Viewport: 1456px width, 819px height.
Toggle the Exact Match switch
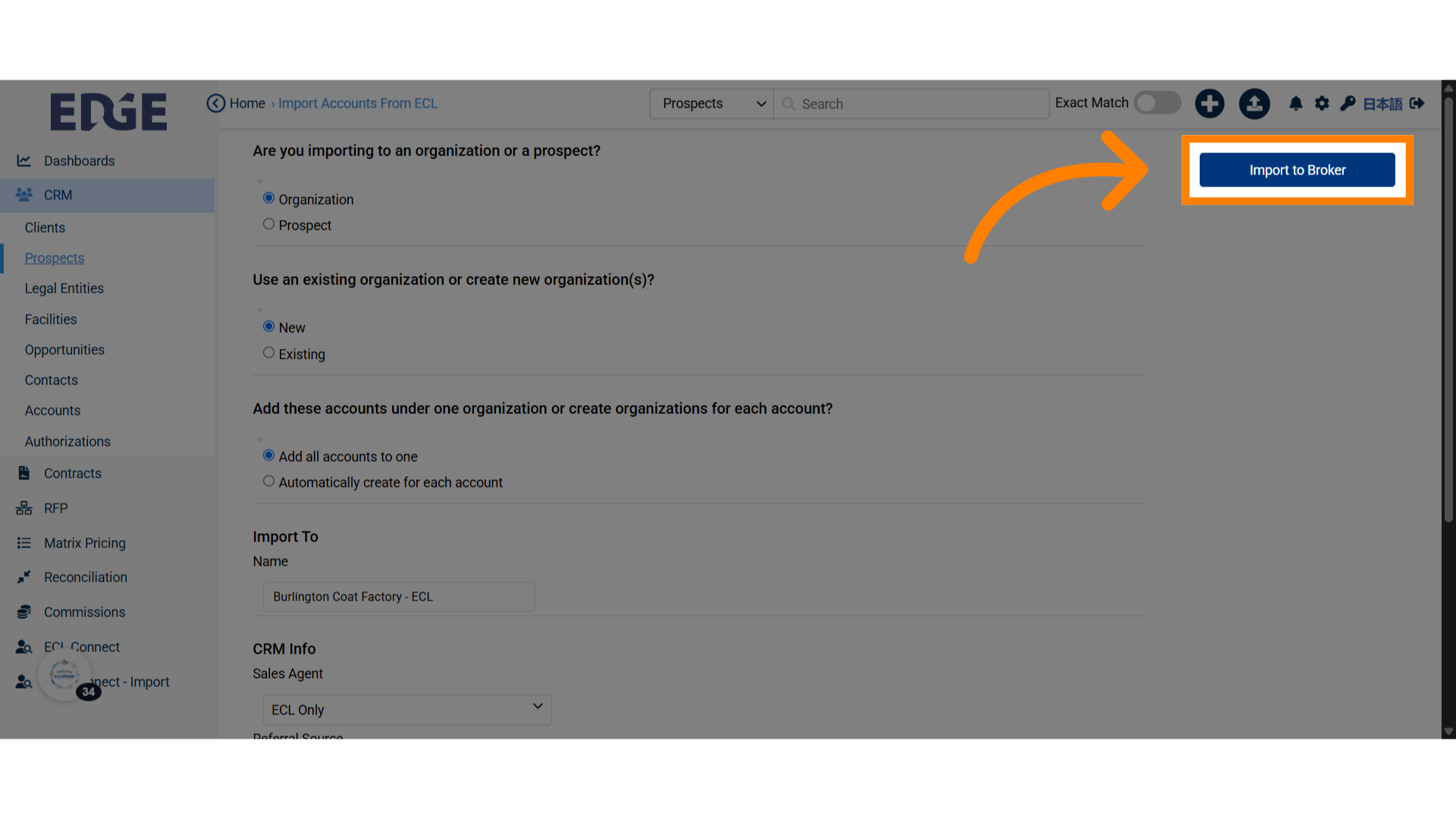(x=1157, y=103)
